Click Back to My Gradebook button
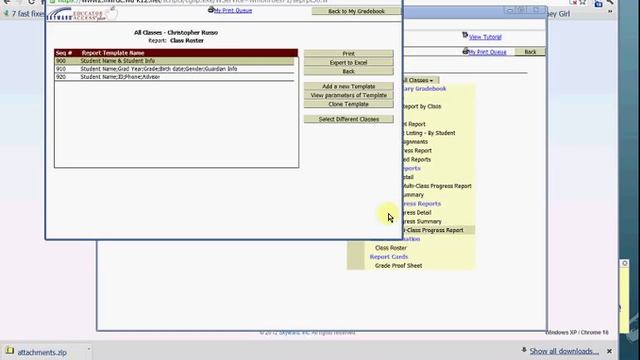The height and width of the screenshot is (360, 640). pos(356,11)
